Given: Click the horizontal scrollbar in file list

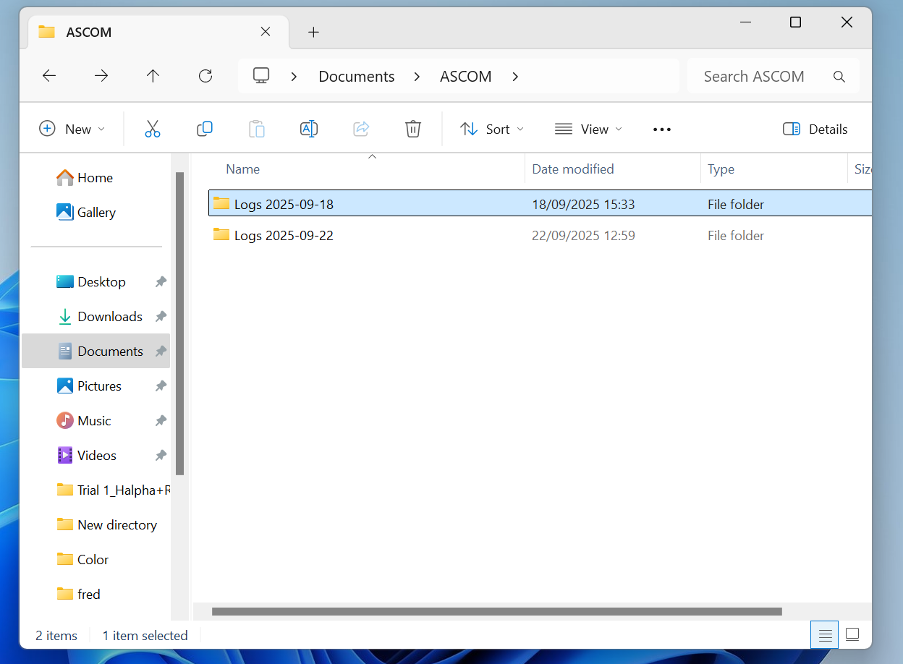Looking at the screenshot, I should coord(496,611).
